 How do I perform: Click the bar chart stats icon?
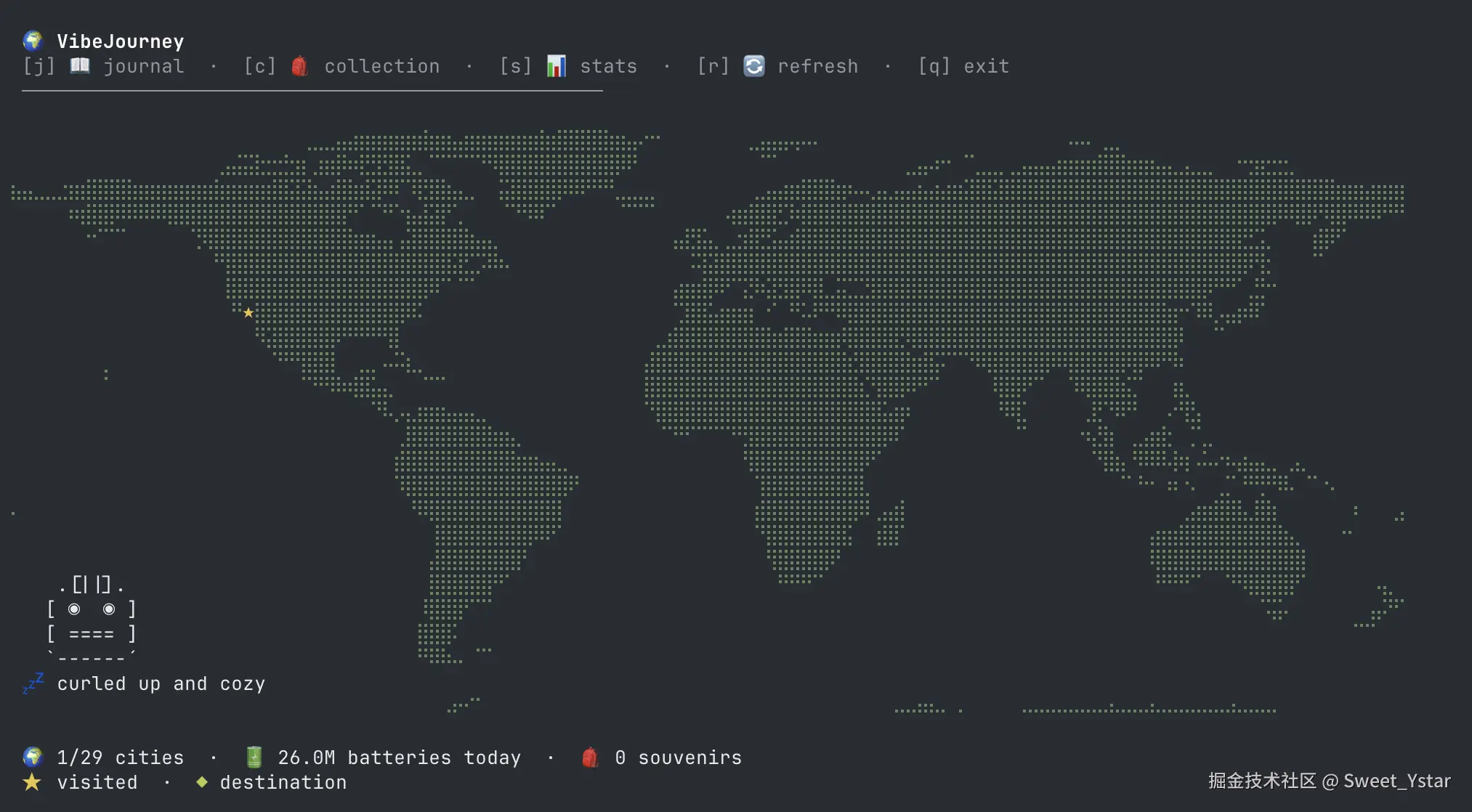pos(556,66)
